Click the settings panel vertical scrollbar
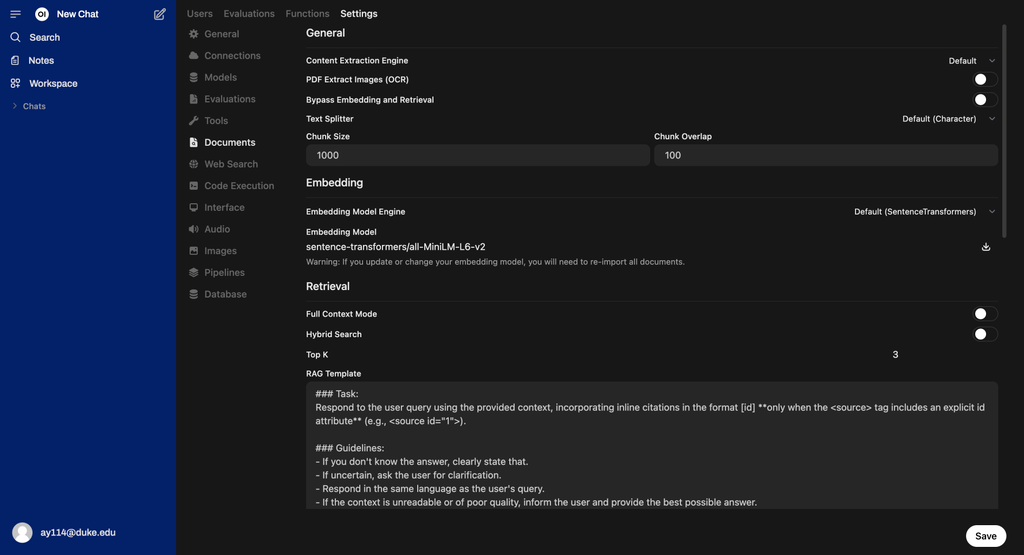Viewport: 1024px width, 555px height. [x=1004, y=131]
